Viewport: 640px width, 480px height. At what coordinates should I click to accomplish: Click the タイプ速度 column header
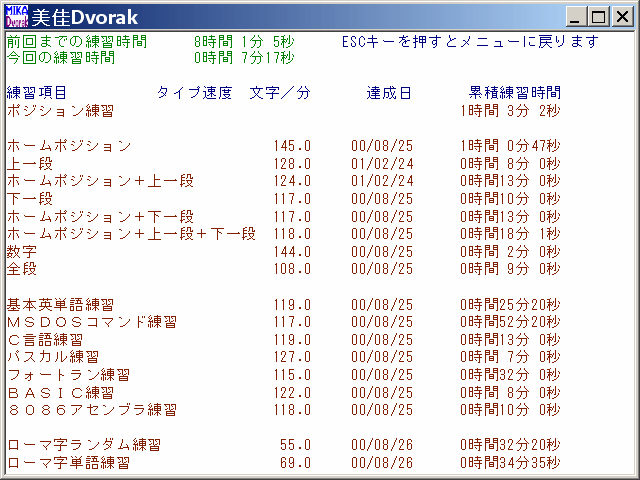click(194, 93)
